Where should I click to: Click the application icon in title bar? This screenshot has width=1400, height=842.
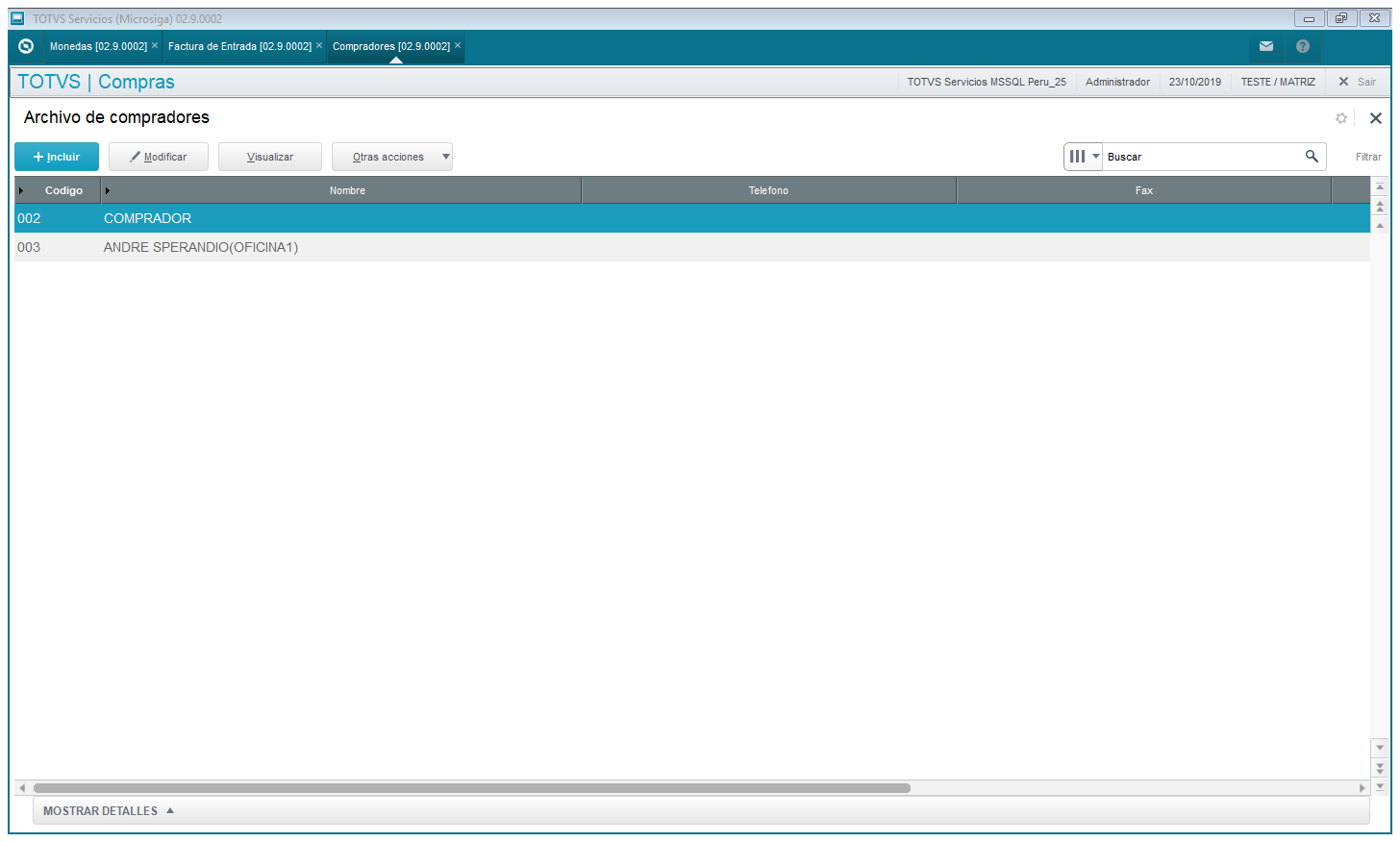pos(17,18)
